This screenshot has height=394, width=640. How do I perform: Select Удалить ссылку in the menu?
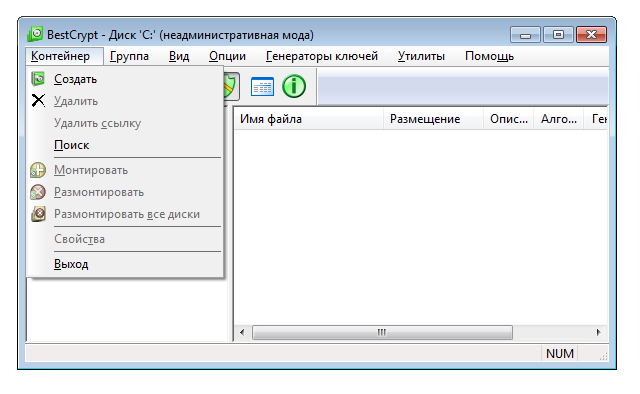125,123
